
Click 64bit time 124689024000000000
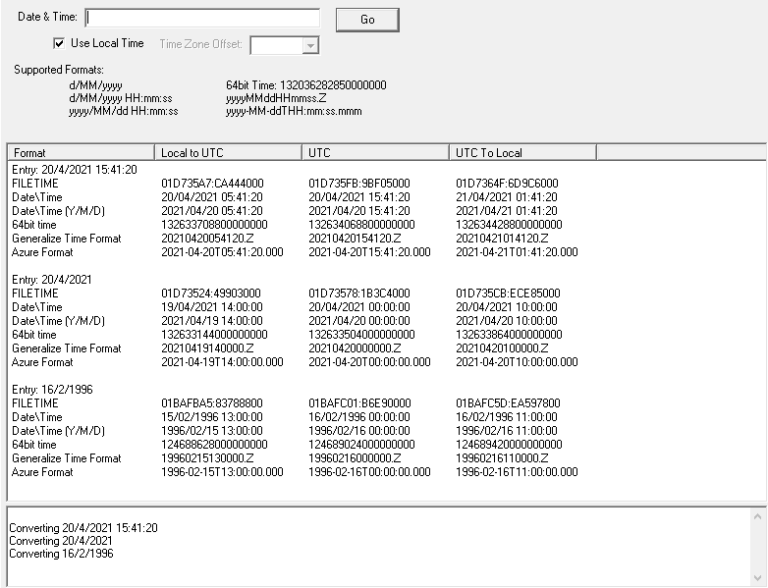(x=361, y=444)
